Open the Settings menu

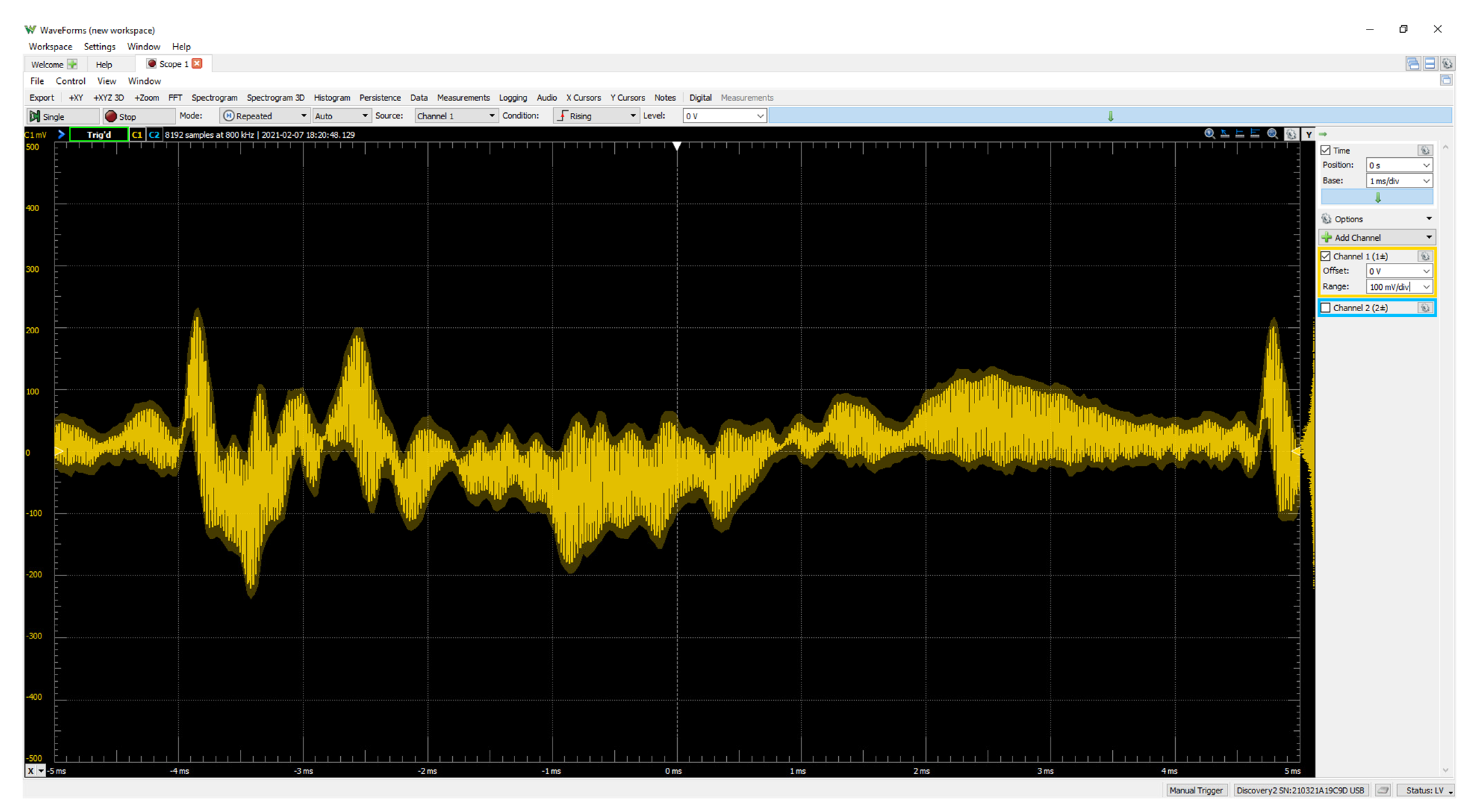[x=100, y=47]
